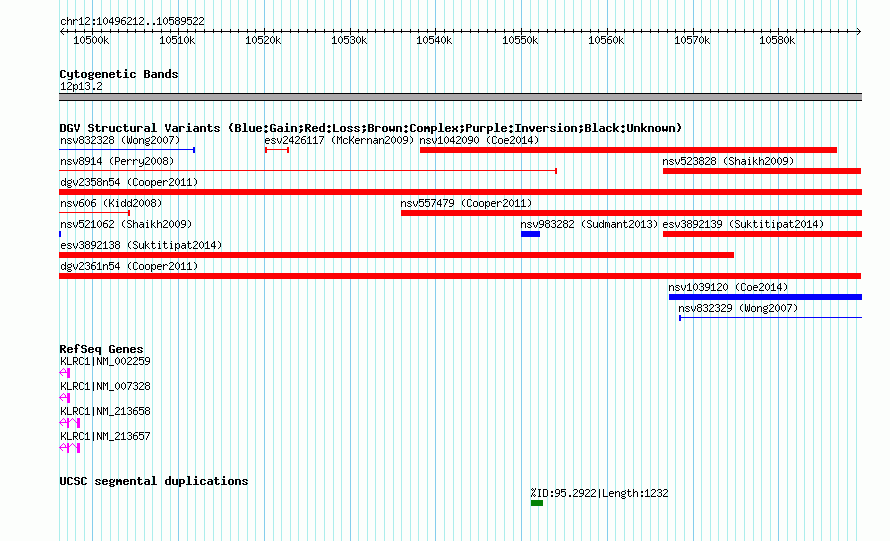890x541 pixels.
Task: Open the nsv8914 (Perry2008) variant line
Action: click(x=308, y=171)
